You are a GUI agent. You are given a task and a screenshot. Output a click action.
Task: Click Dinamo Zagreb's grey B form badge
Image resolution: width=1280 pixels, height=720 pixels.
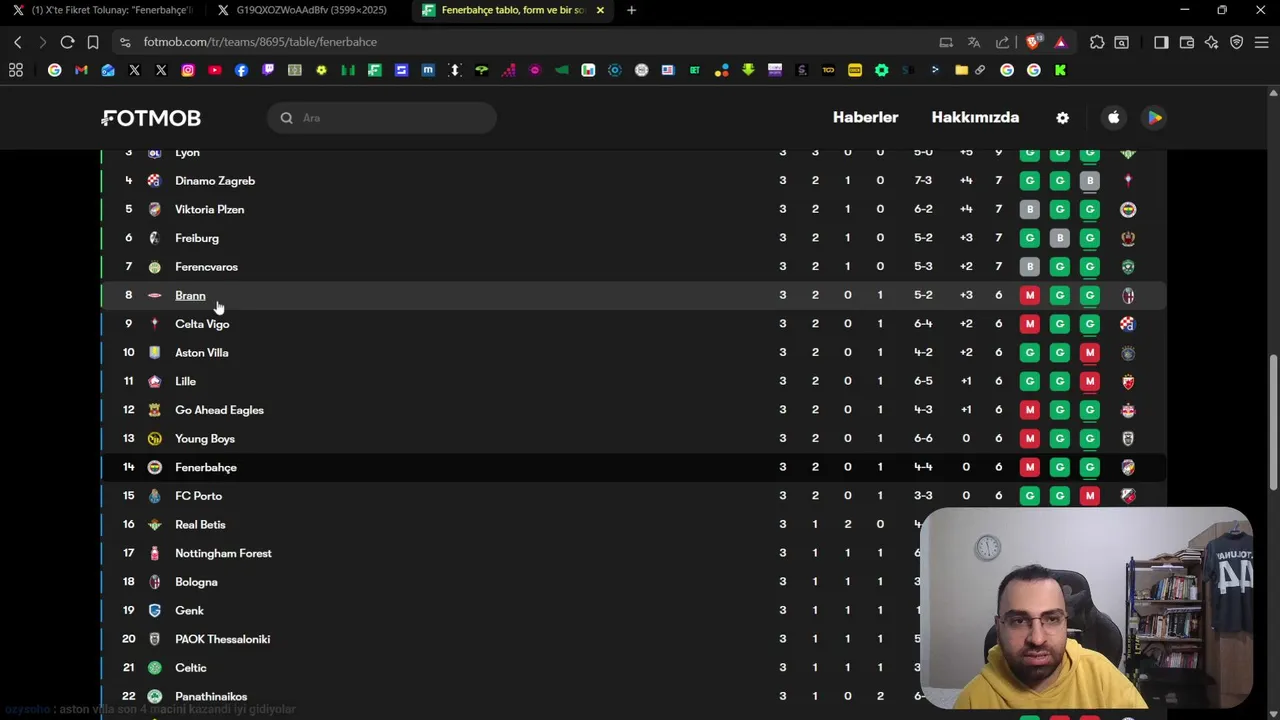(1090, 181)
